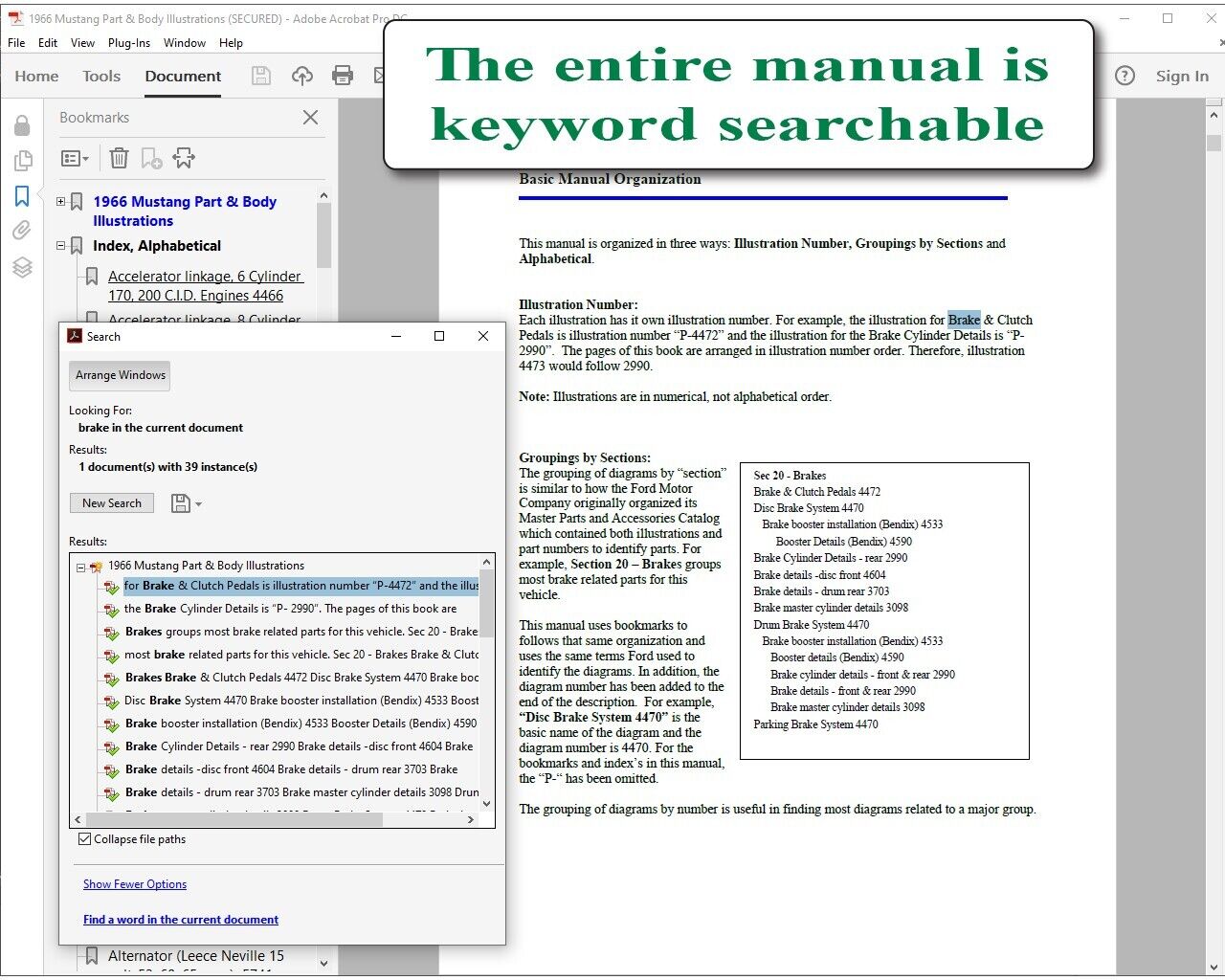Close the Bookmarks panel
1225x980 pixels.
coord(310,118)
